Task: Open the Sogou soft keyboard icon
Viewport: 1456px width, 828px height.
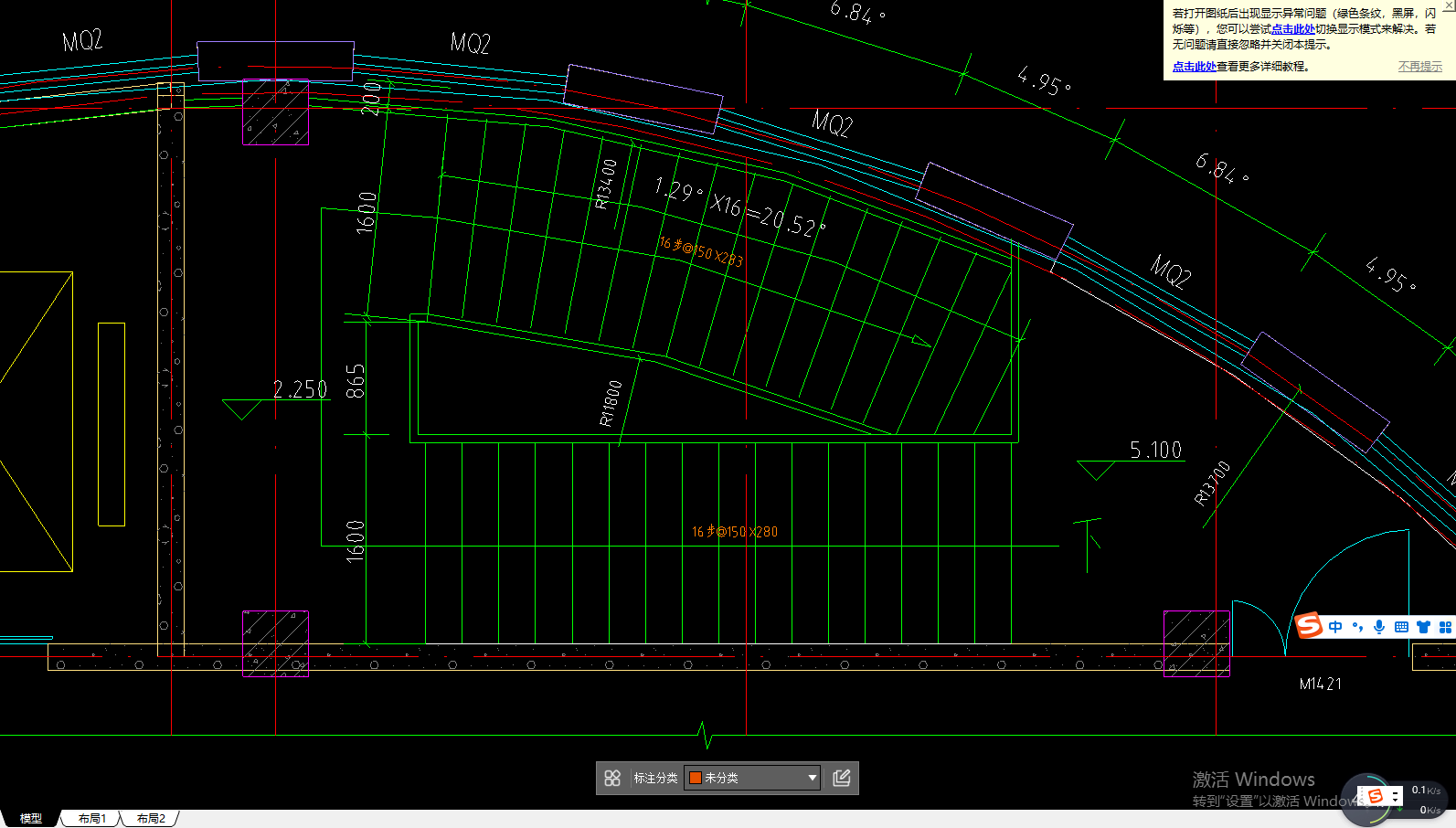Action: click(x=1401, y=627)
